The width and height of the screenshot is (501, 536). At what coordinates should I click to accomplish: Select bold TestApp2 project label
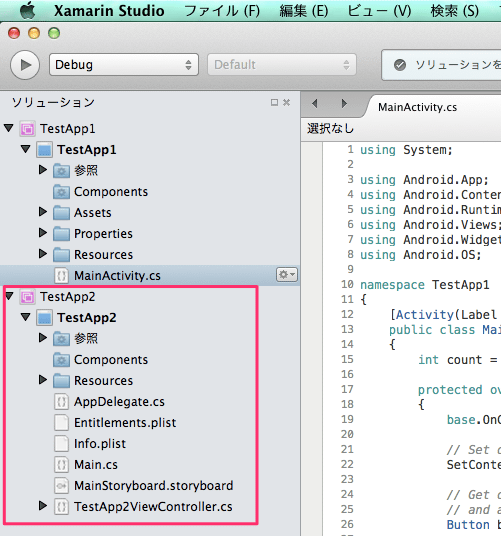pos(87,318)
